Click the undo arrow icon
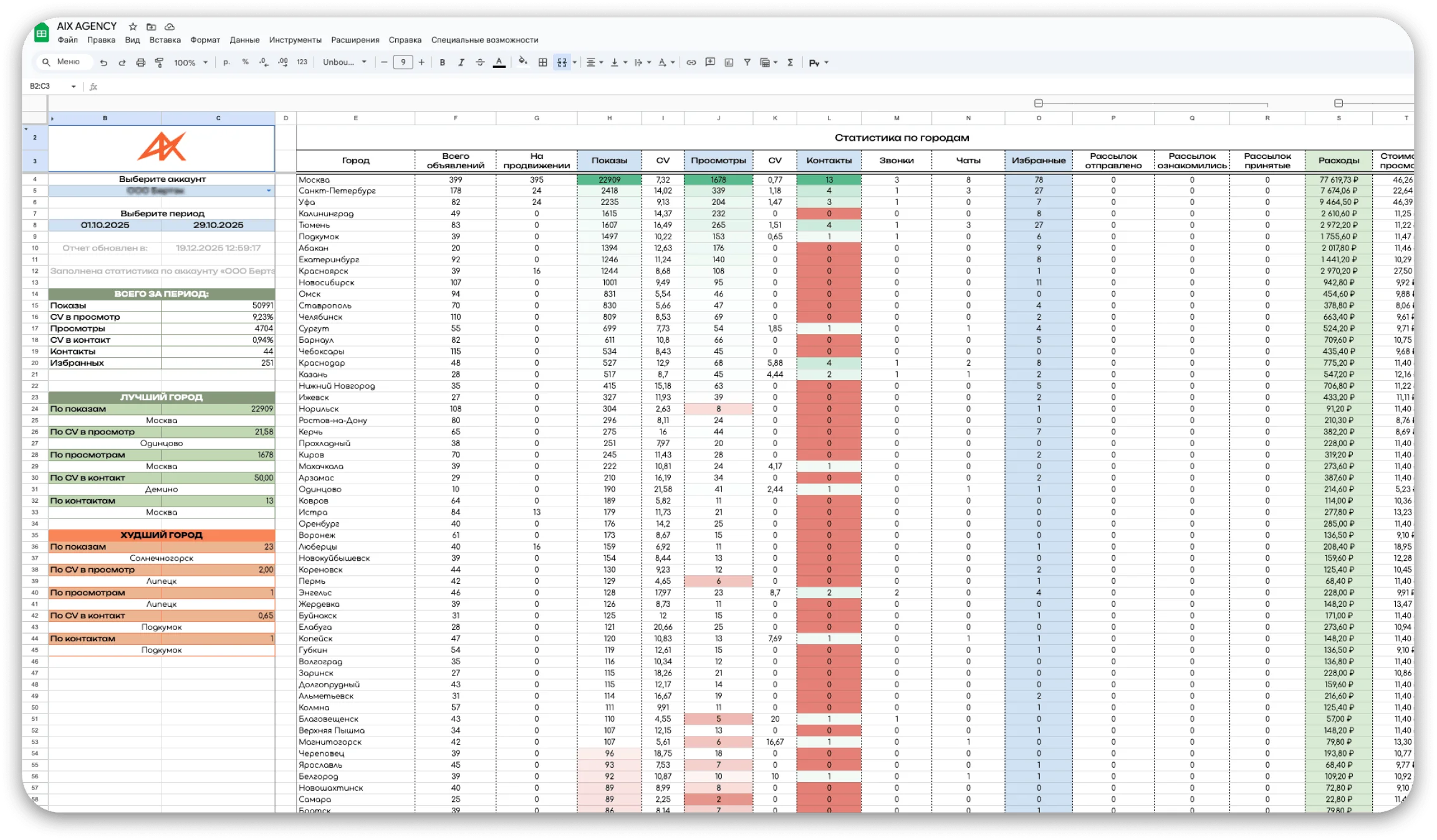The width and height of the screenshot is (1437, 840). [x=103, y=62]
